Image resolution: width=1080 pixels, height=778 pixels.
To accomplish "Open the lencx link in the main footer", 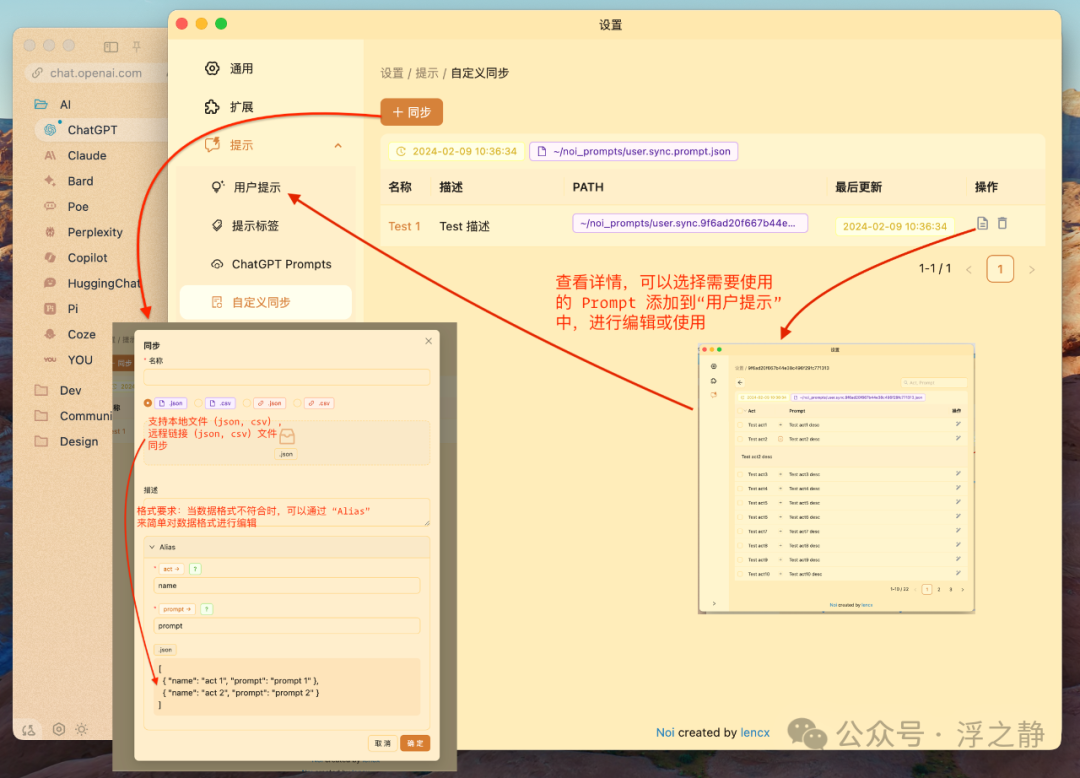I will pos(755,733).
